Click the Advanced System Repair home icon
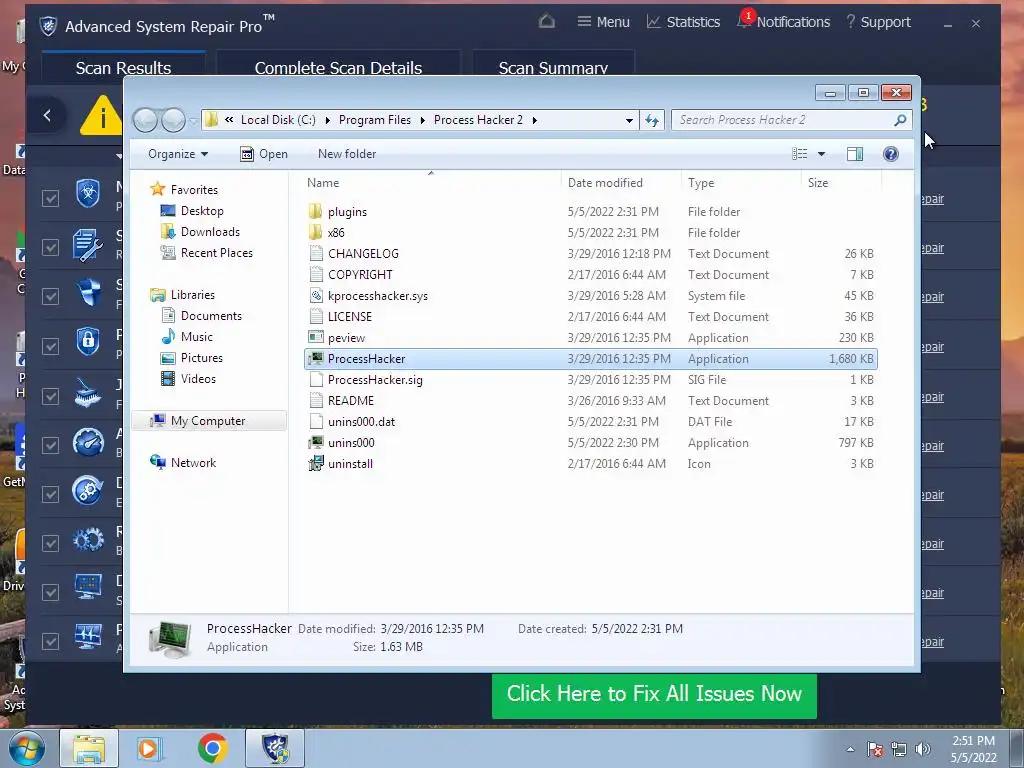 point(547,22)
